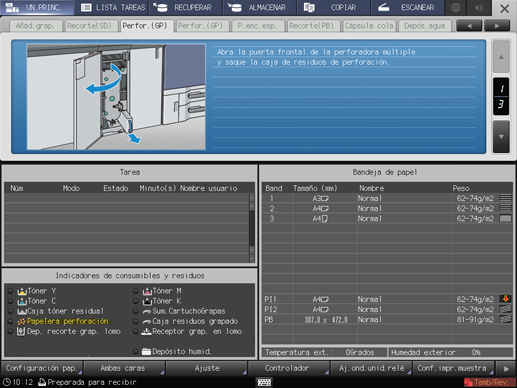Select tray 1 A3 paper row

coord(387,198)
